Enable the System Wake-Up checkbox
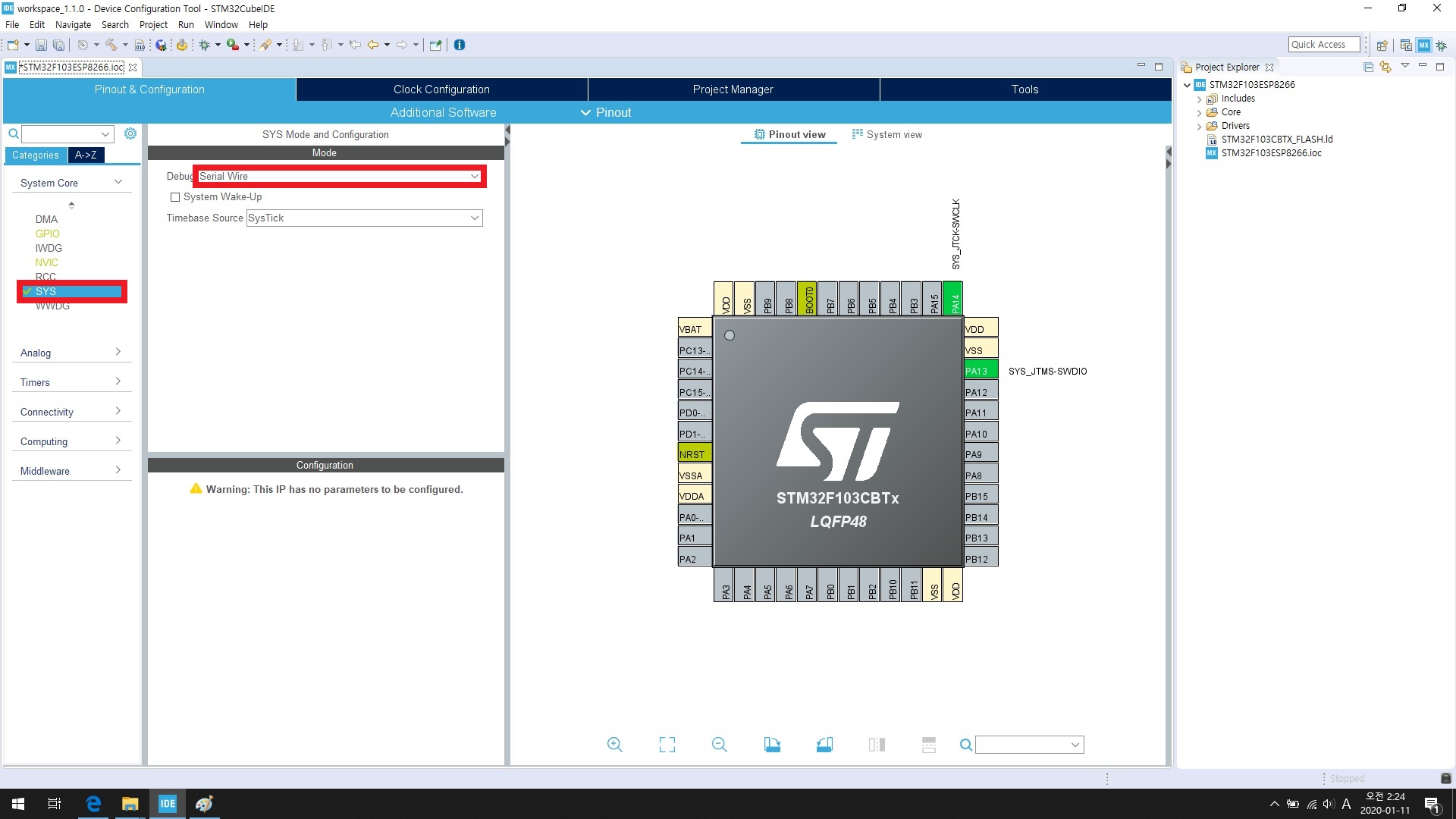1456x819 pixels. click(x=175, y=197)
